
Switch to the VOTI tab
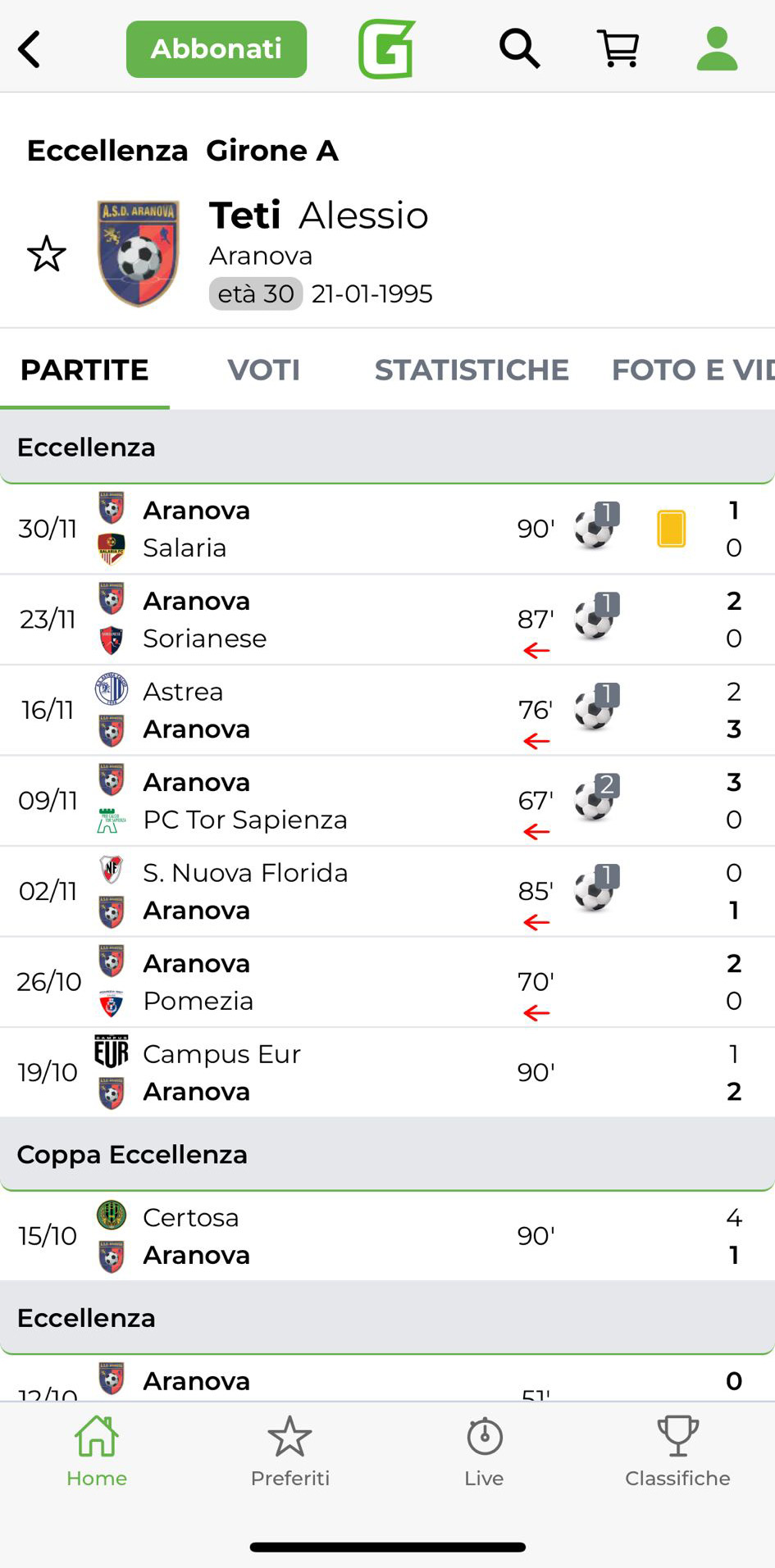263,370
